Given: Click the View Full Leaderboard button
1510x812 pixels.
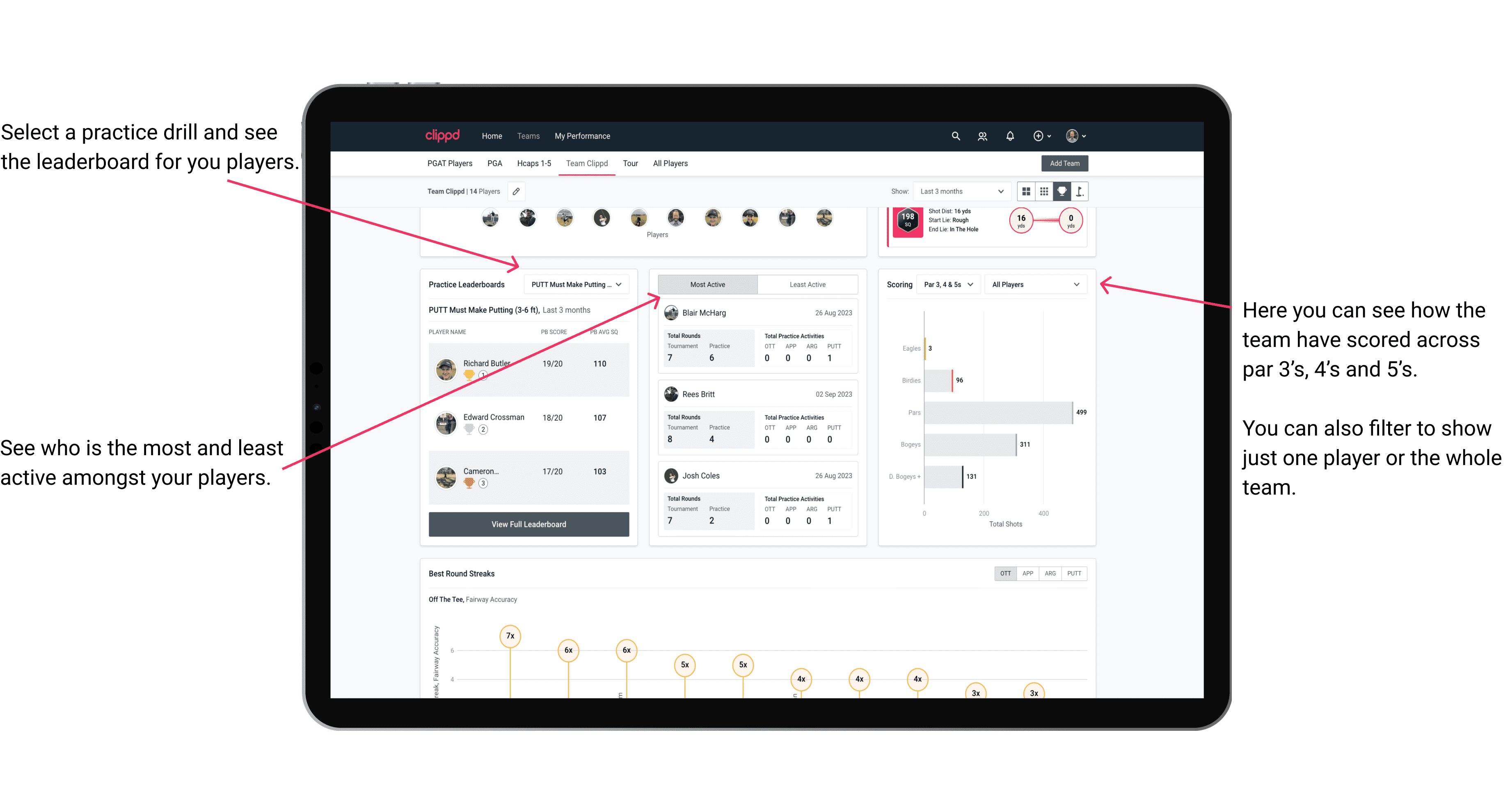Looking at the screenshot, I should [x=528, y=525].
